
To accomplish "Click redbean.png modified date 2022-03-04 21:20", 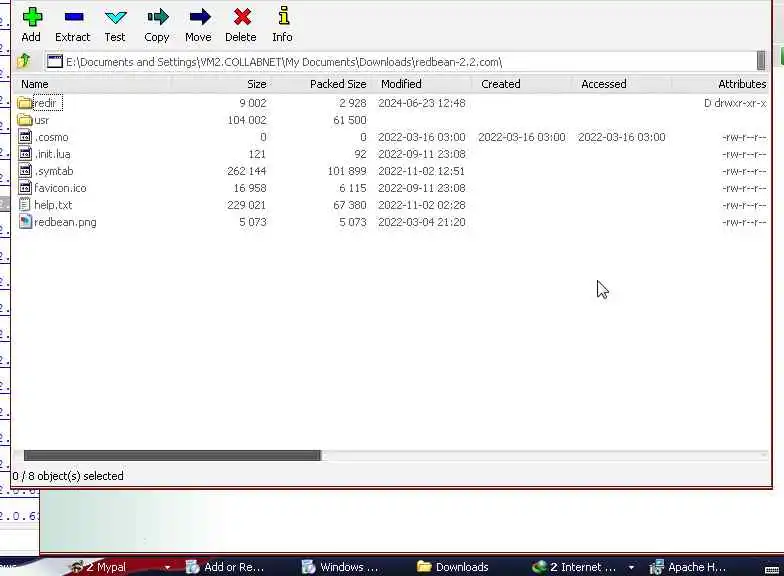I will point(422,222).
